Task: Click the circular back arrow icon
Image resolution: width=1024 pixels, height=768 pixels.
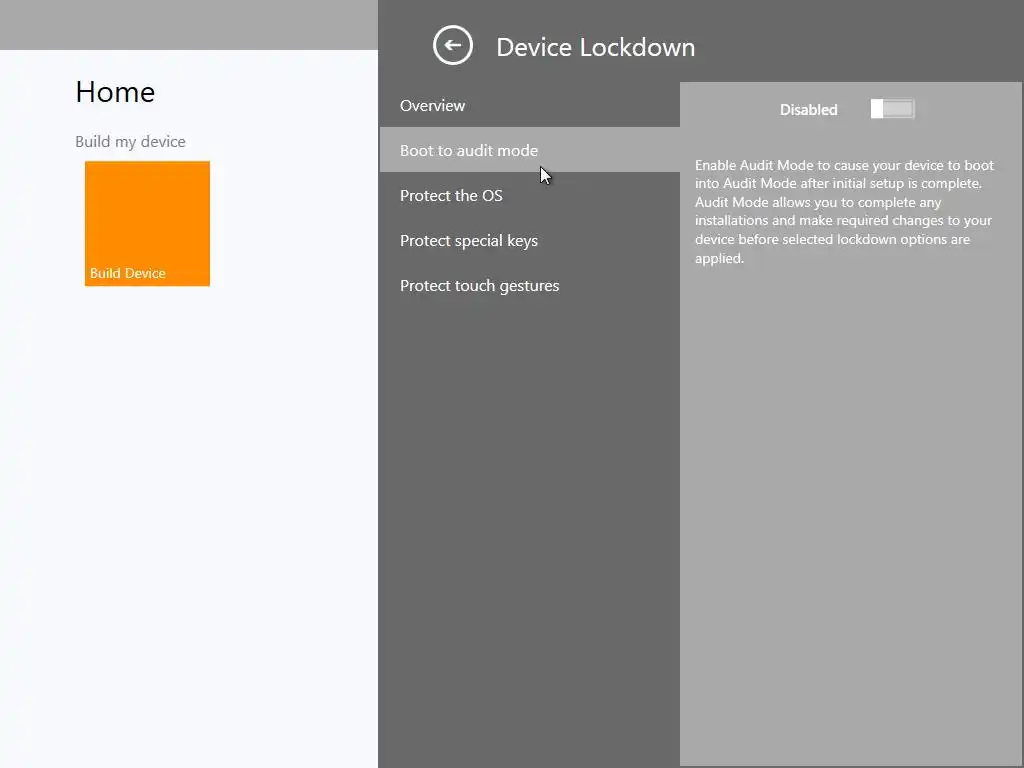Action: pos(452,46)
